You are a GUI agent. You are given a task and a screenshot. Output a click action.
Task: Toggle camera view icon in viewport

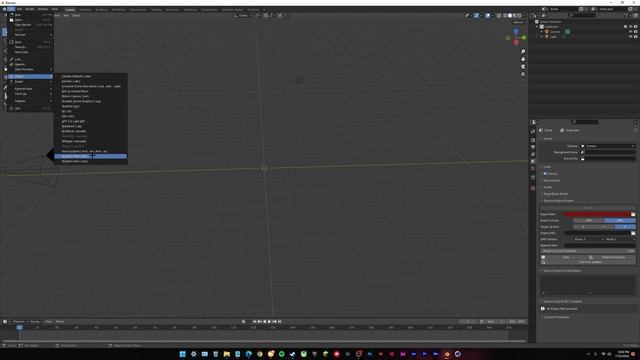(x=523, y=67)
